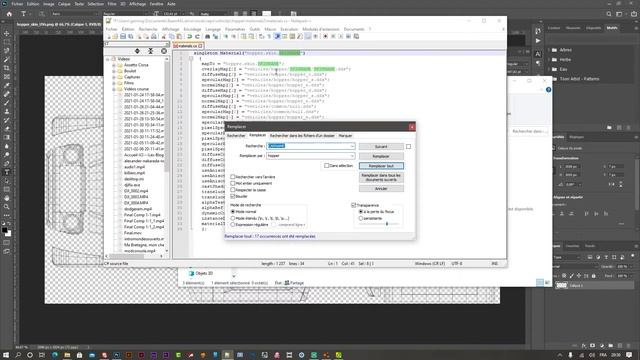The width and height of the screenshot is (640, 360).
Task: Click the foreground color swatch in Photoshop
Action: 4,230
